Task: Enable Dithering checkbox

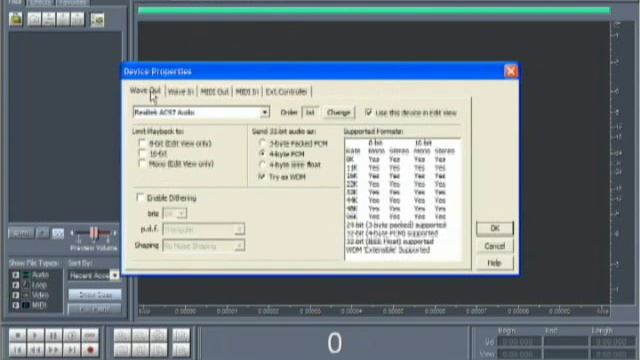Action: [140, 198]
